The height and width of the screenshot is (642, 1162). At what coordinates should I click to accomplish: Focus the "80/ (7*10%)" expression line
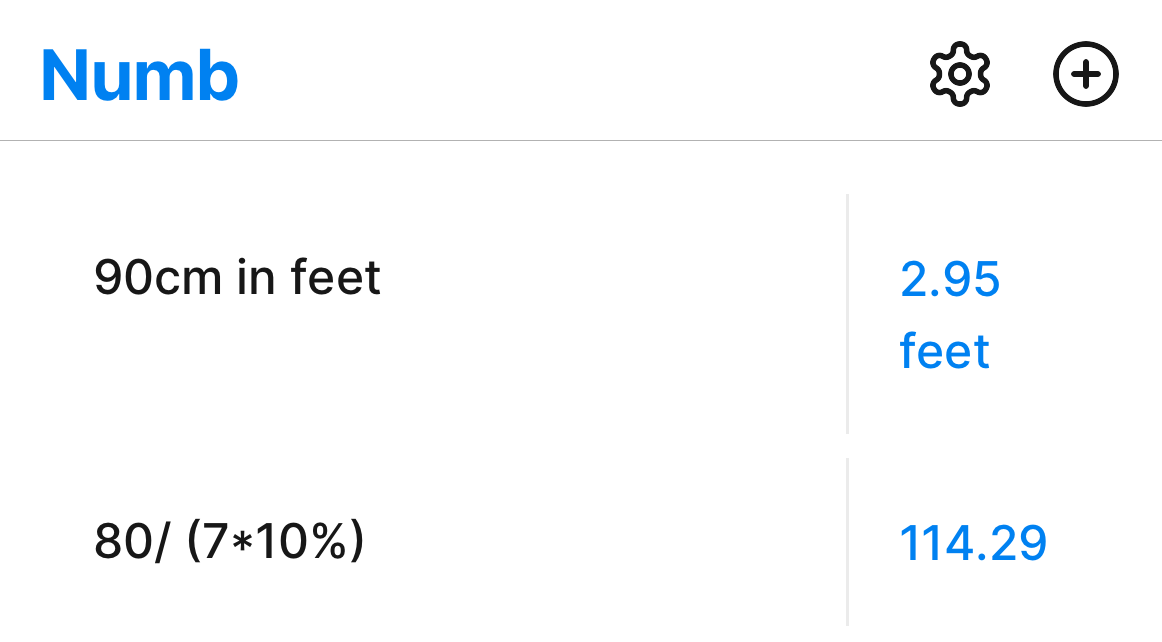(229, 541)
